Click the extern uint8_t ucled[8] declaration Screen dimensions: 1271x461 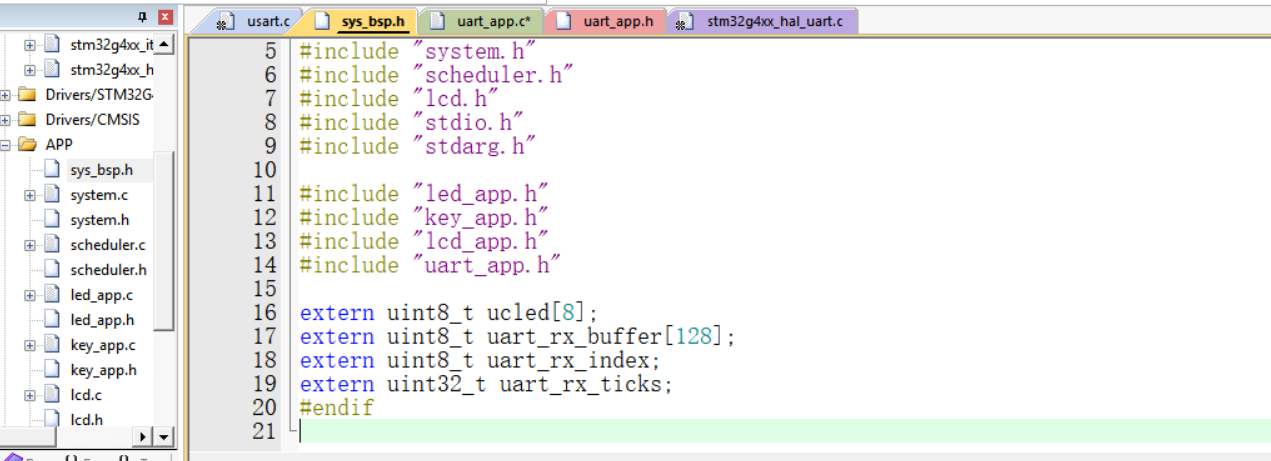449,313
